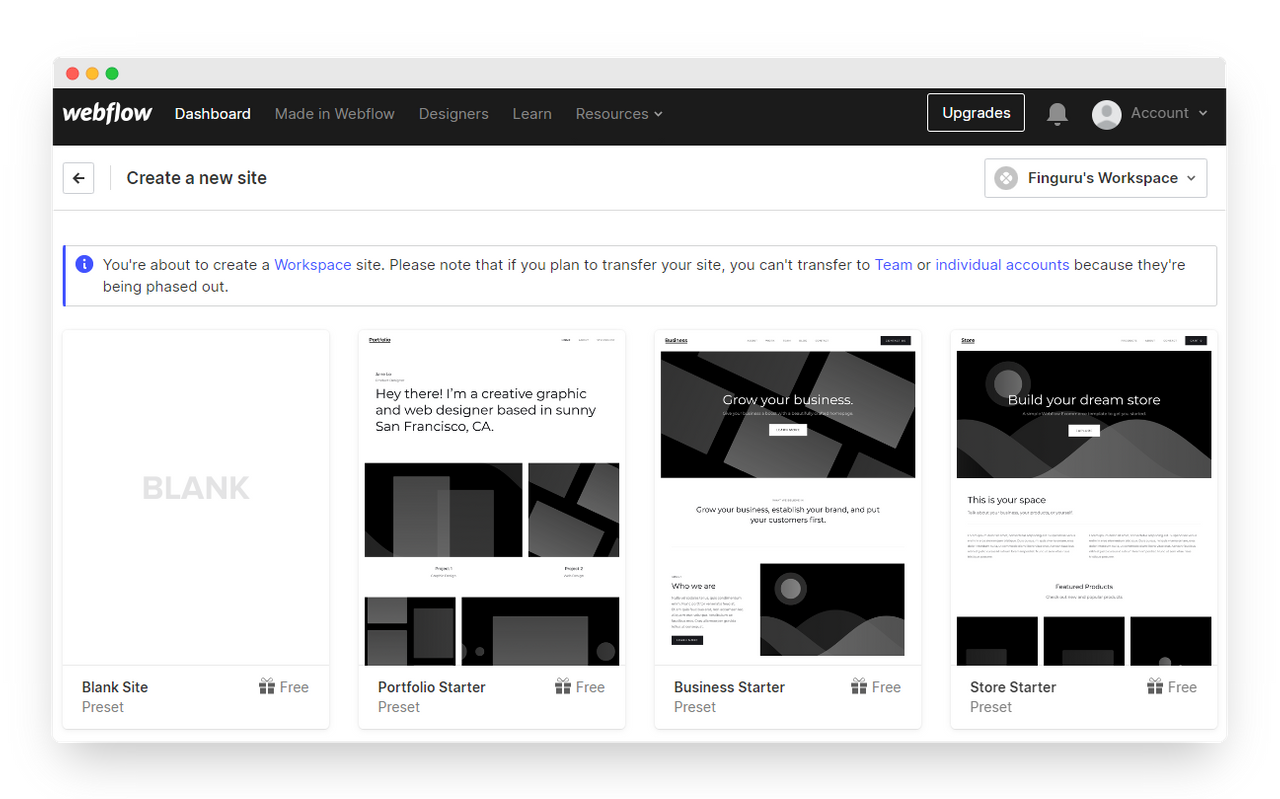
Task: Click the Upgrades button
Action: [x=976, y=113]
